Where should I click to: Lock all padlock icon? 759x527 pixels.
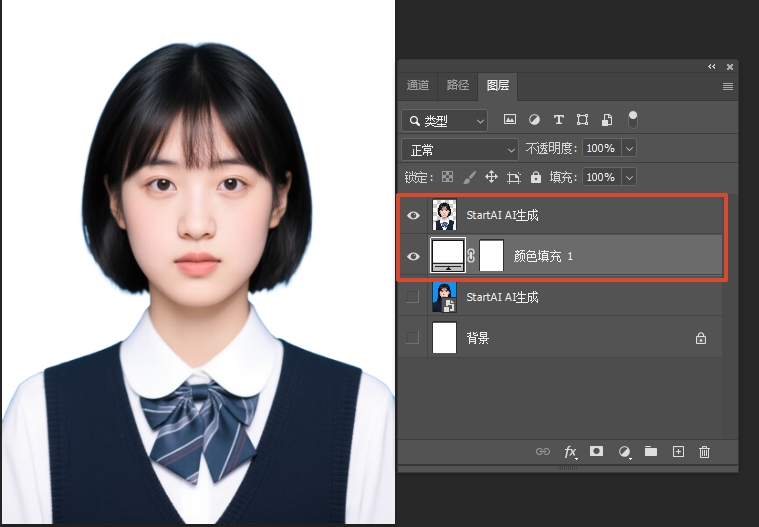tap(535, 177)
